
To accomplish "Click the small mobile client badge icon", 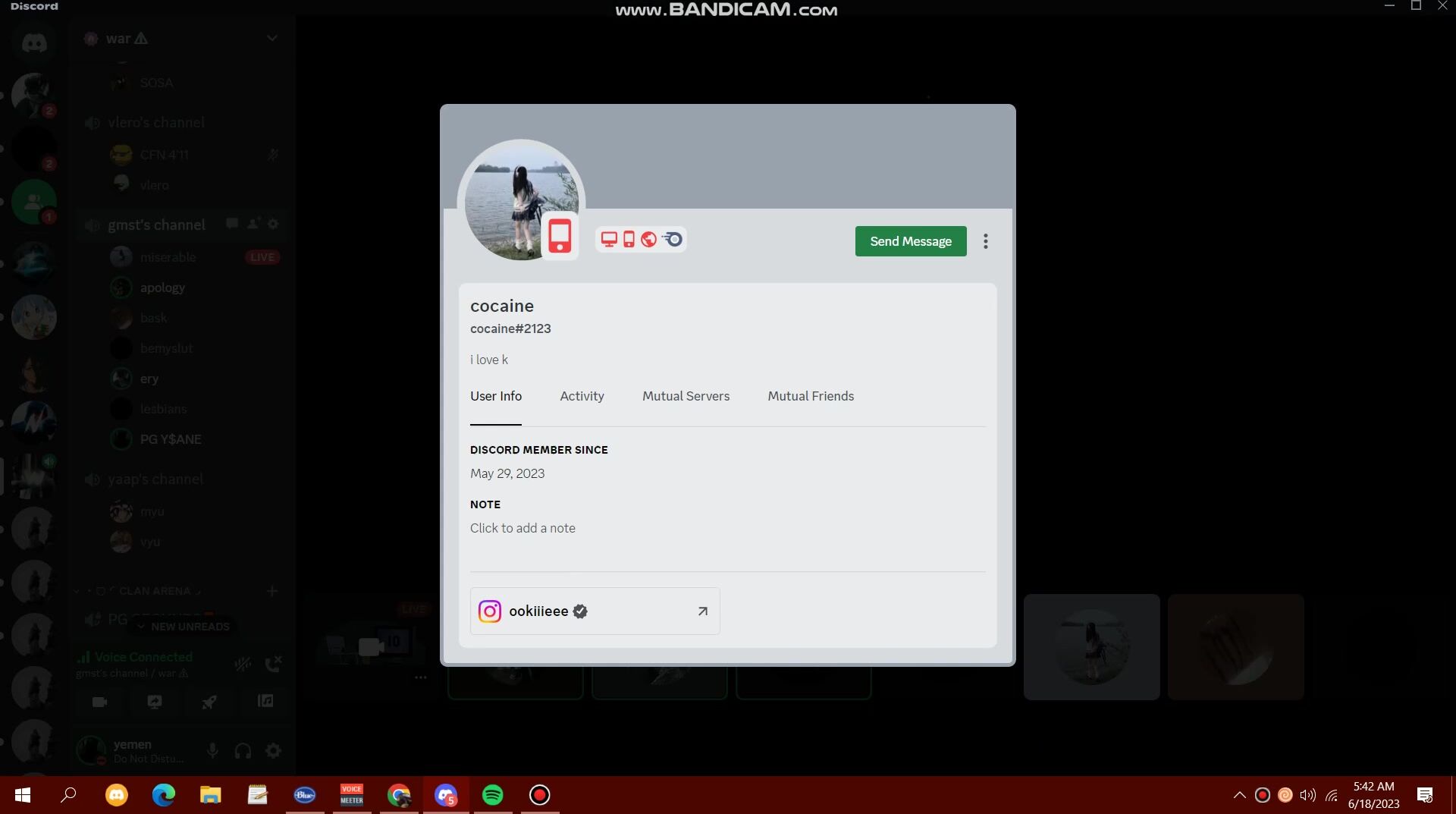I will [629, 240].
